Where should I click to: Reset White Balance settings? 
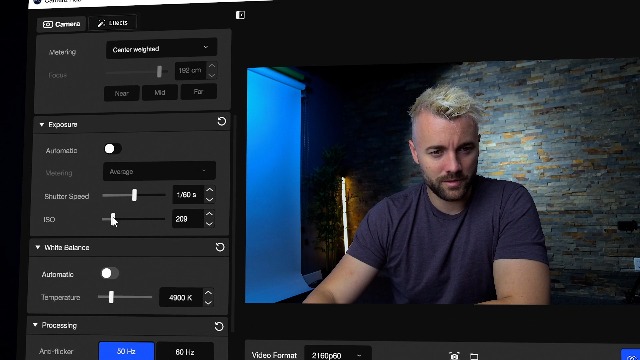click(x=220, y=247)
